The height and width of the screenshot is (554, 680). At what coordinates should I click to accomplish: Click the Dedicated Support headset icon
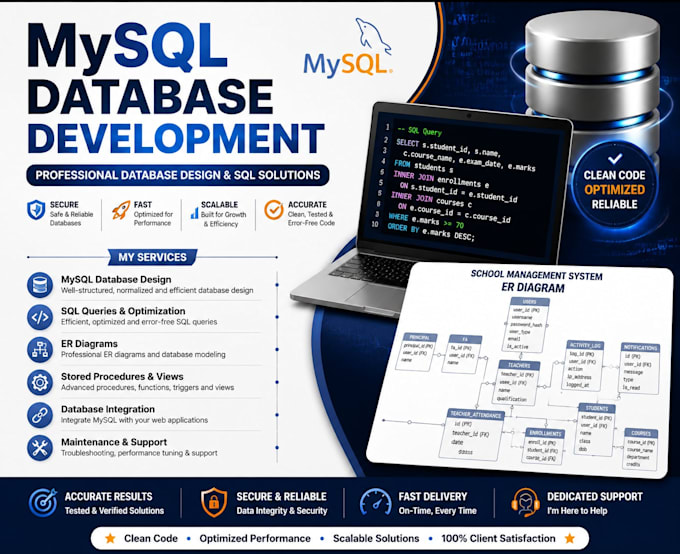525,502
